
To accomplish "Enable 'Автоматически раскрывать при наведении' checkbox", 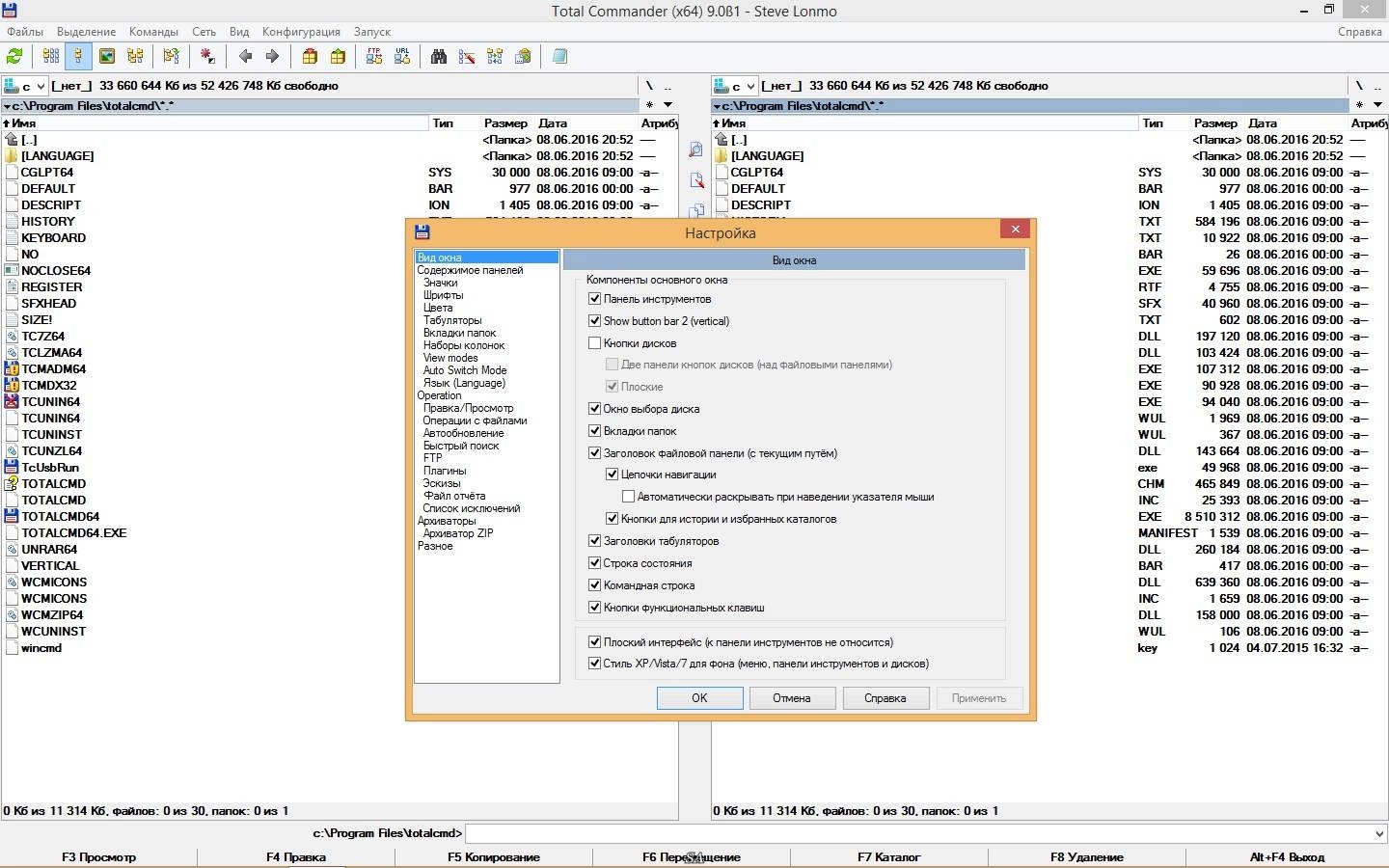I will pyautogui.click(x=628, y=497).
